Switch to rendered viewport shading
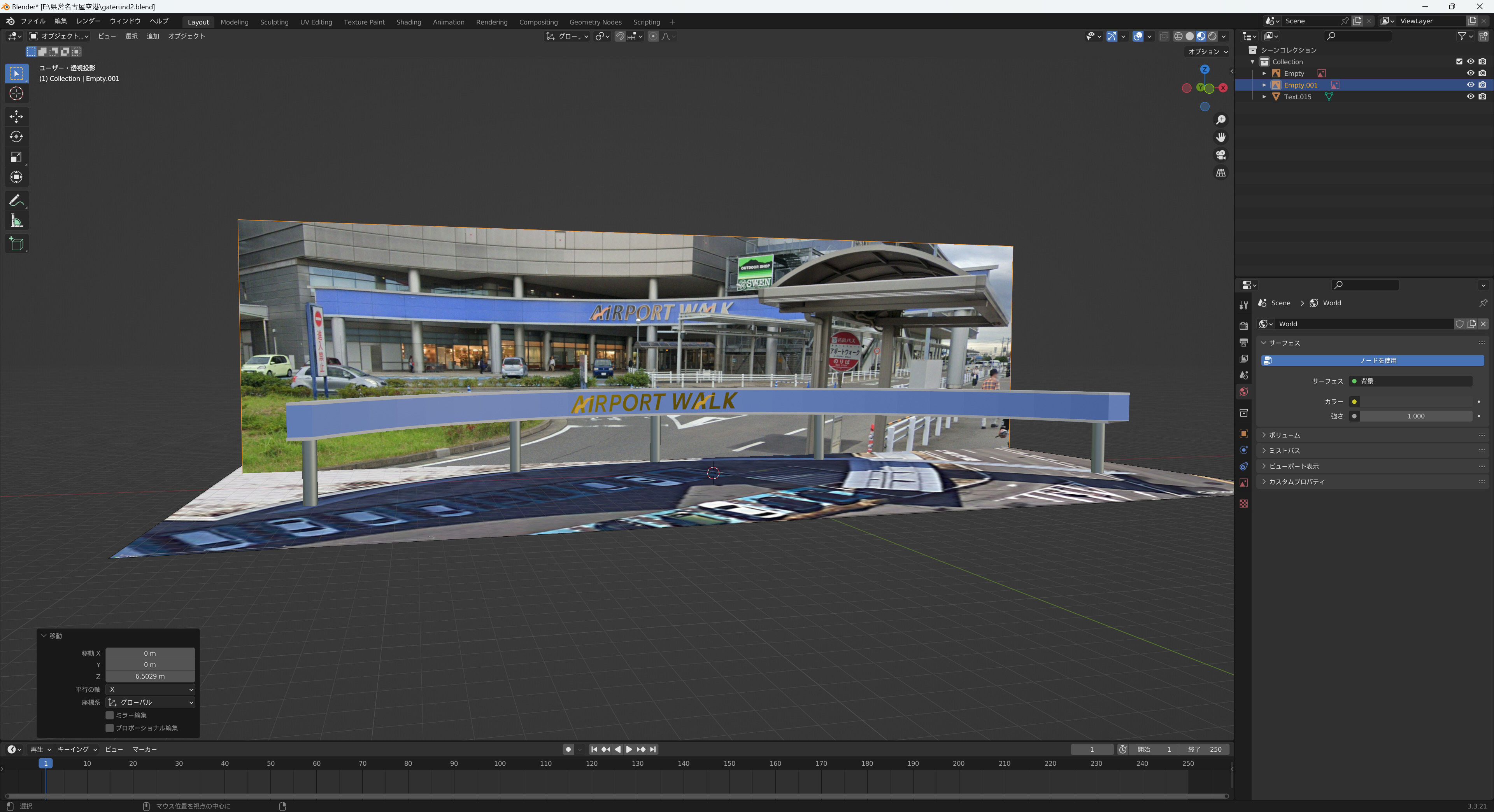1494x812 pixels. tap(1212, 36)
